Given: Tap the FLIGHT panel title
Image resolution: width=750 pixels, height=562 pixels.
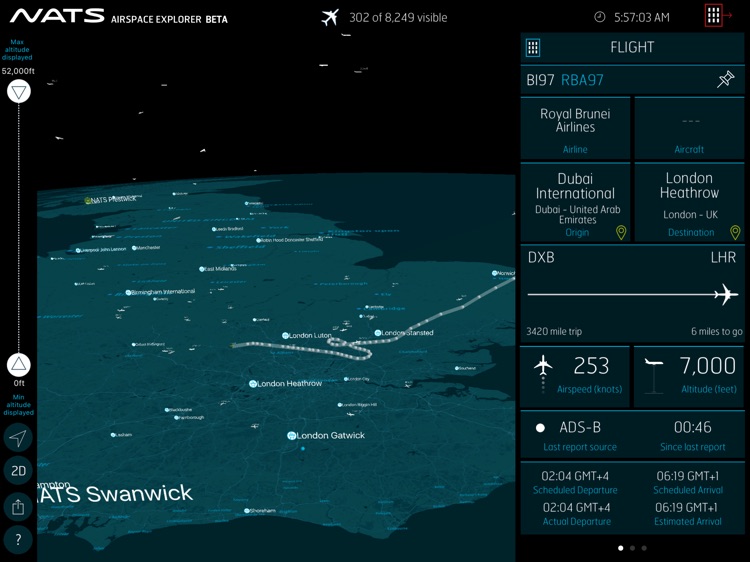Looking at the screenshot, I should (x=632, y=47).
